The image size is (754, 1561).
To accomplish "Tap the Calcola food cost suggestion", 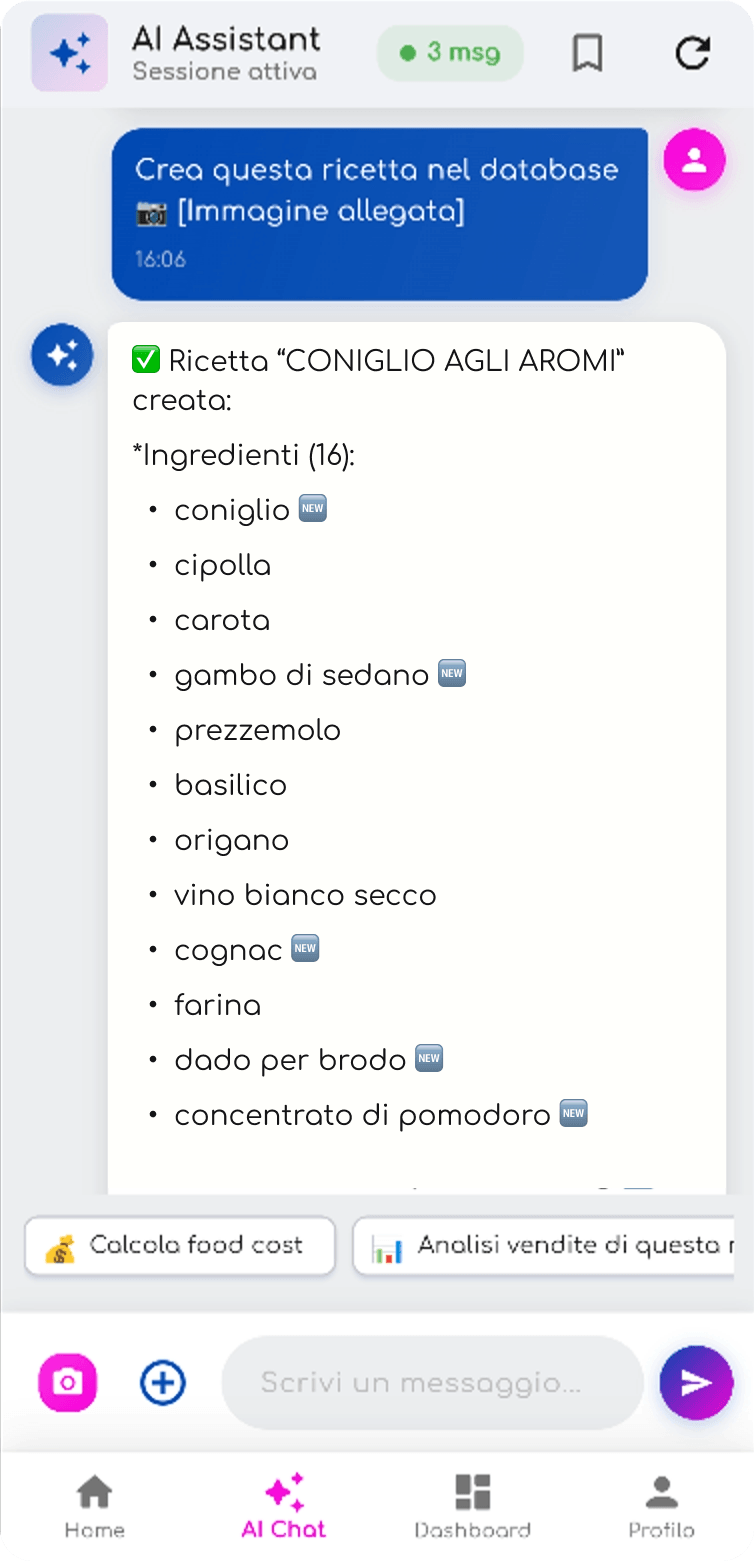I will pyautogui.click(x=180, y=1246).
